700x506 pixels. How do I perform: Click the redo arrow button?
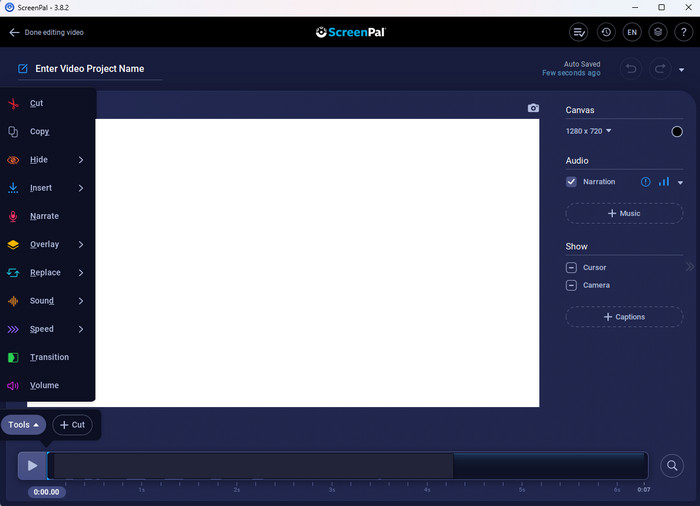pyautogui.click(x=660, y=69)
